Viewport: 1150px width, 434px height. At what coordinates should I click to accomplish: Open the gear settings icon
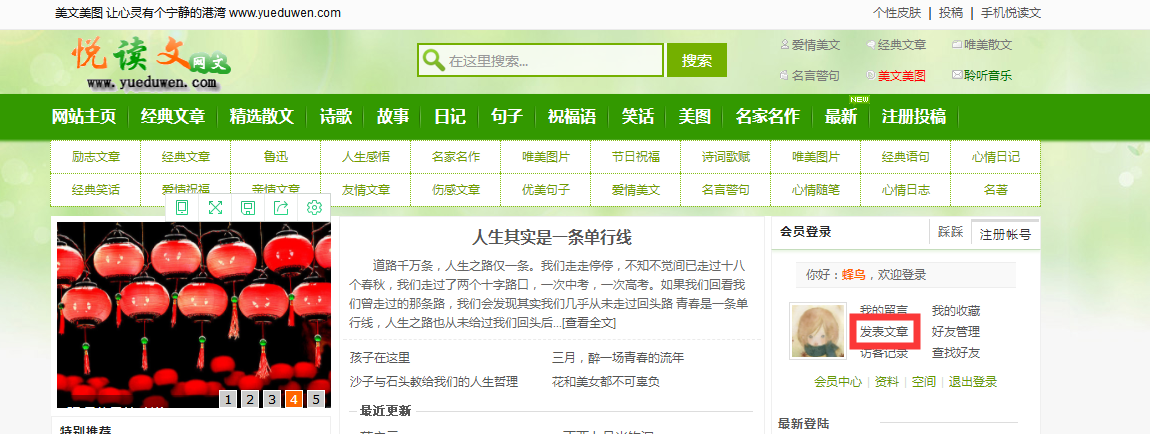point(314,208)
